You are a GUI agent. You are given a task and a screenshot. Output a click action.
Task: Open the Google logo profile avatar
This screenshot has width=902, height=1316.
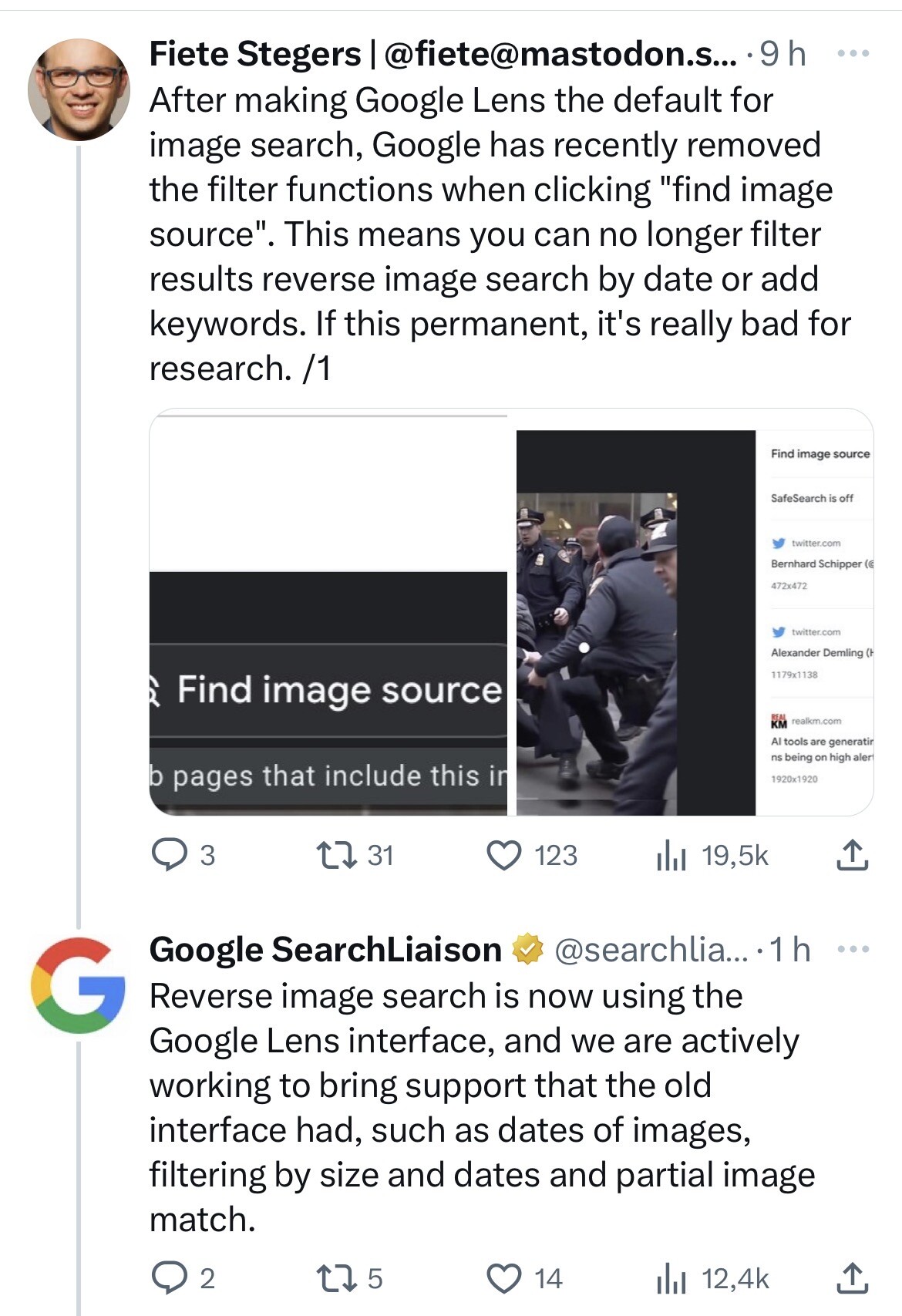79,984
